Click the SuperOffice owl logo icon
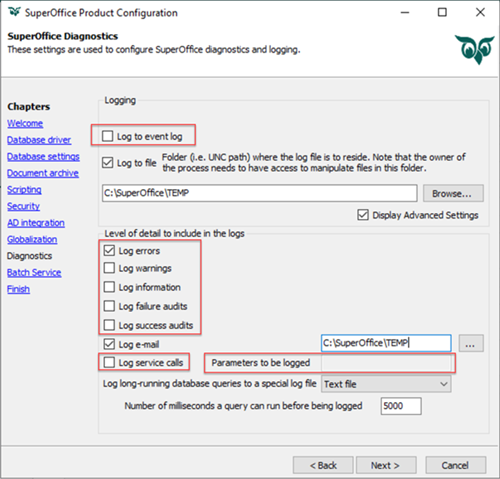Screen dimensions: 500x479 coord(475,50)
